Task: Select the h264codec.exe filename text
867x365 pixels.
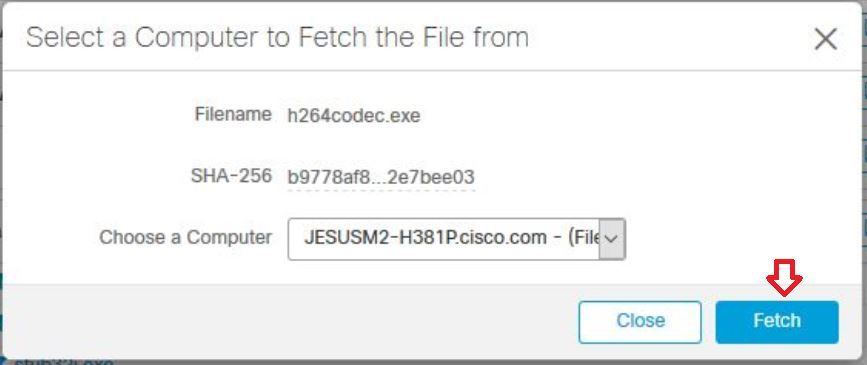Action: 354,116
